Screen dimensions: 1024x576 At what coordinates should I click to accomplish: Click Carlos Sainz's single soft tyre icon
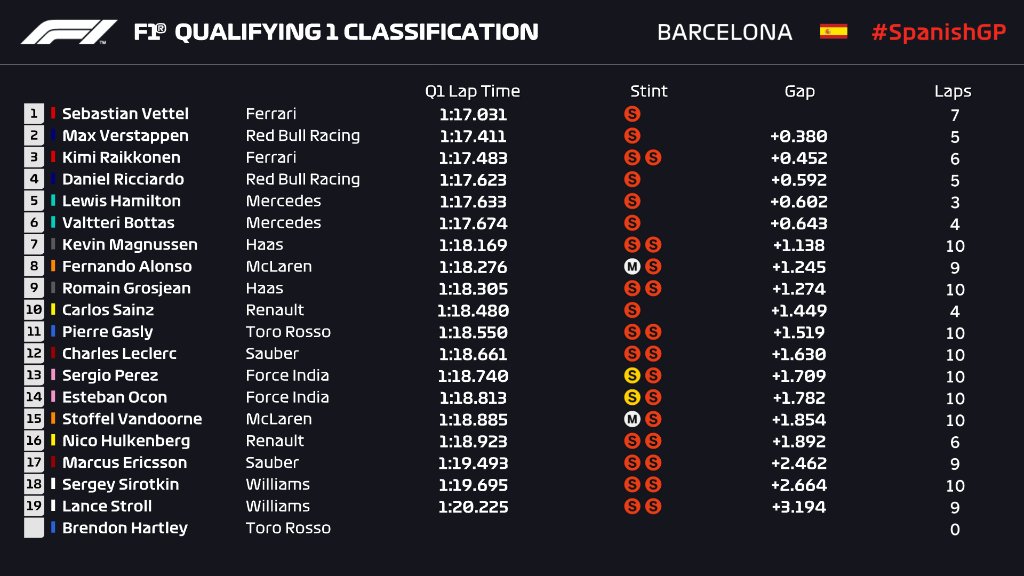631,310
